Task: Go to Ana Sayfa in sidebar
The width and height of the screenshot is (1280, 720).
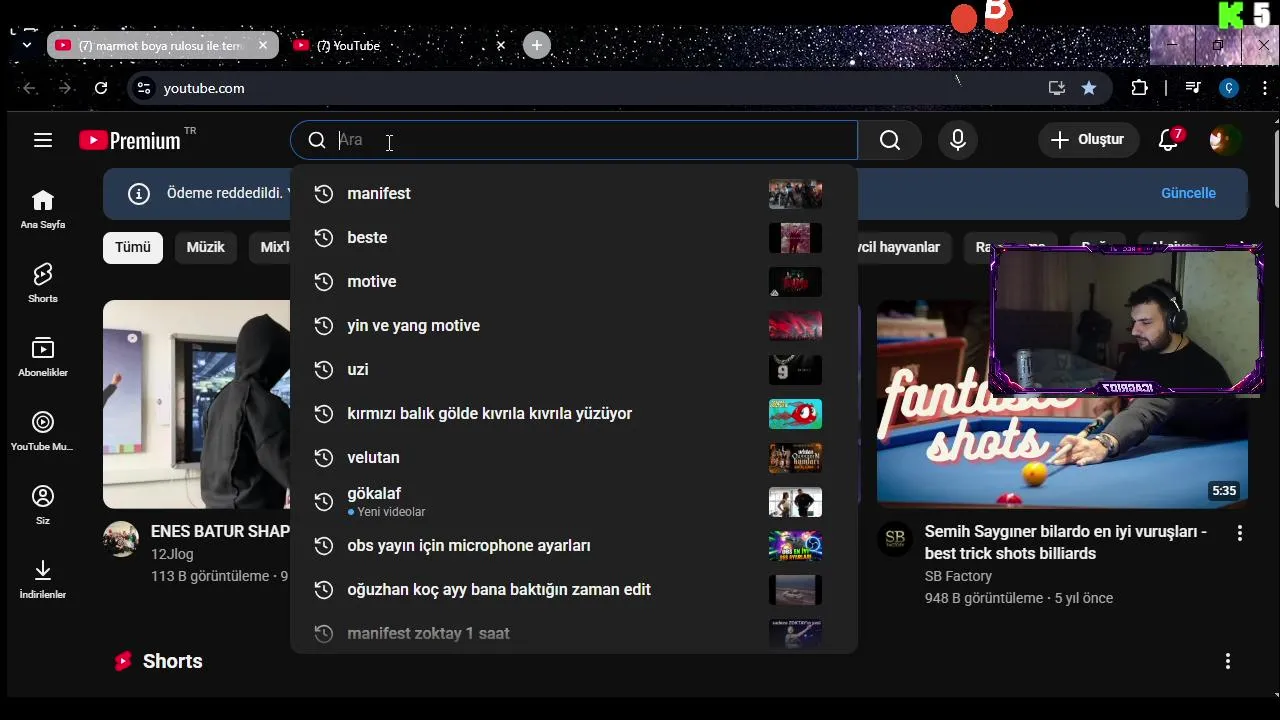Action: click(43, 209)
